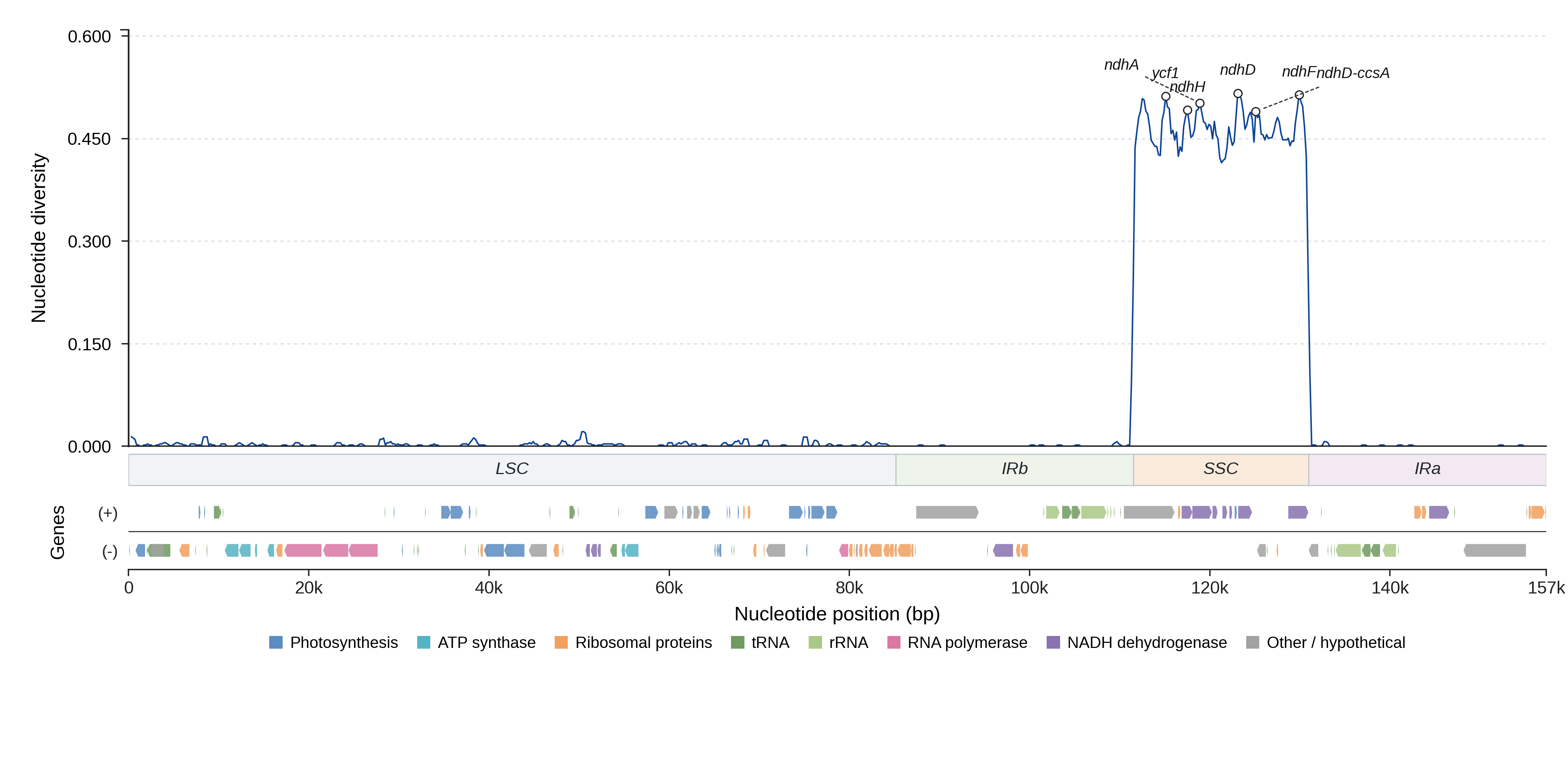Click the NADH dehydrogenase legend text
Screen dimensions: 1568x763
pyautogui.click(x=1147, y=642)
